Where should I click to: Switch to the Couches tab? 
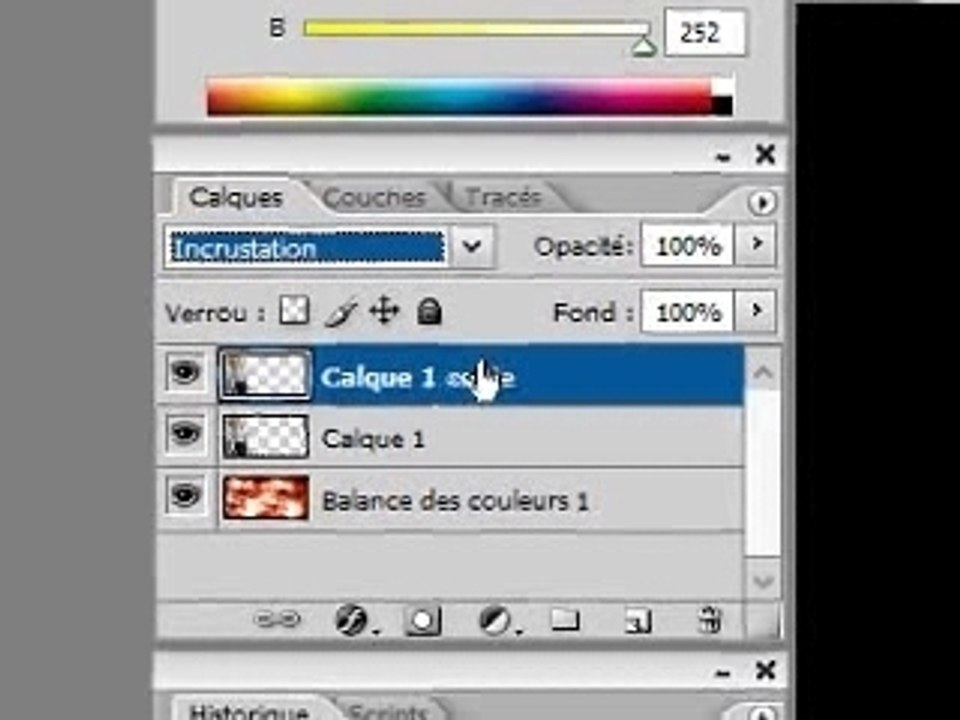pyautogui.click(x=373, y=198)
